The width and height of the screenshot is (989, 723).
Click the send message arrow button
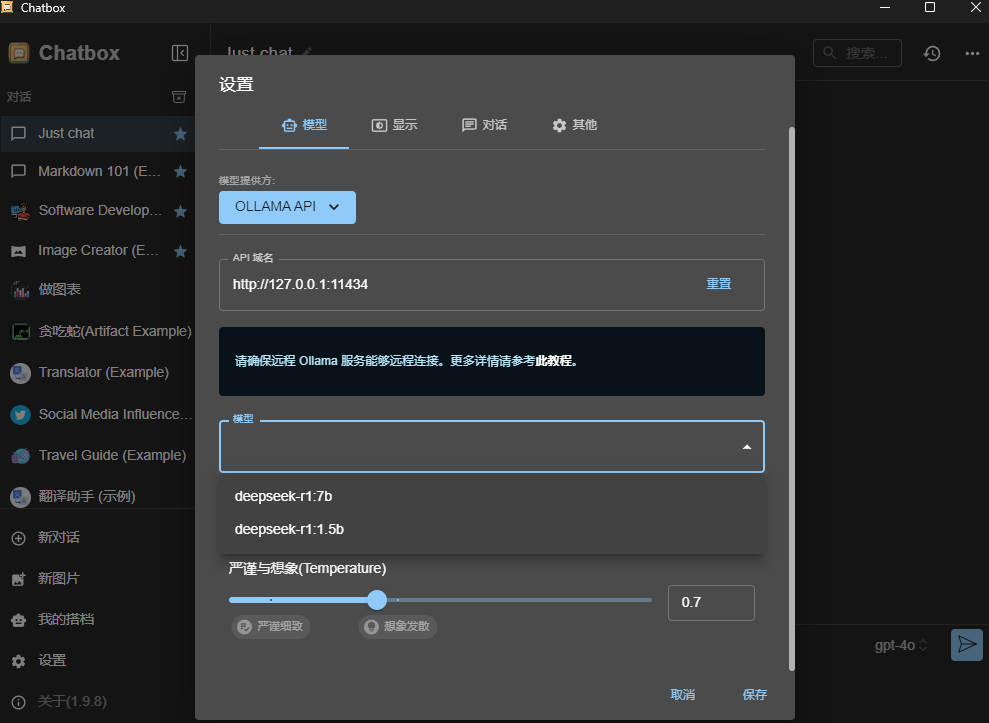tap(967, 645)
